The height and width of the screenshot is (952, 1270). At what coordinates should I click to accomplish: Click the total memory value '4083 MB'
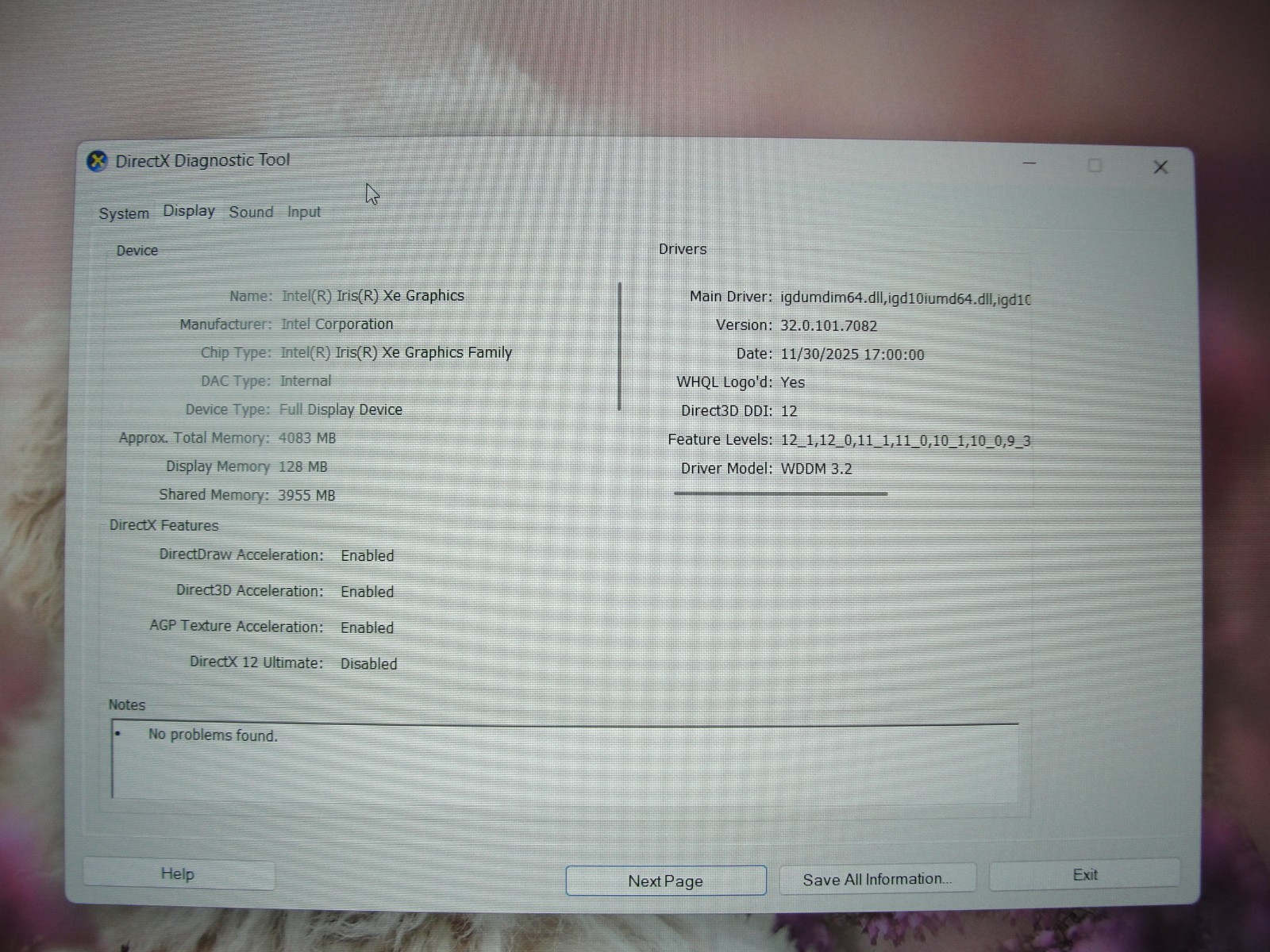307,438
